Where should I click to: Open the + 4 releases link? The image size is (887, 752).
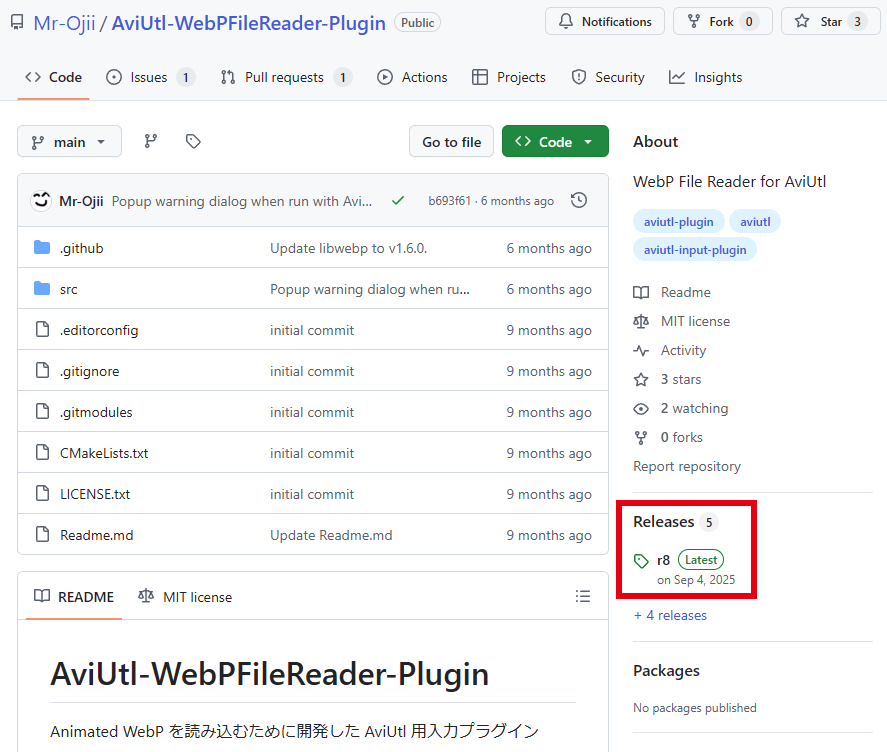point(670,615)
